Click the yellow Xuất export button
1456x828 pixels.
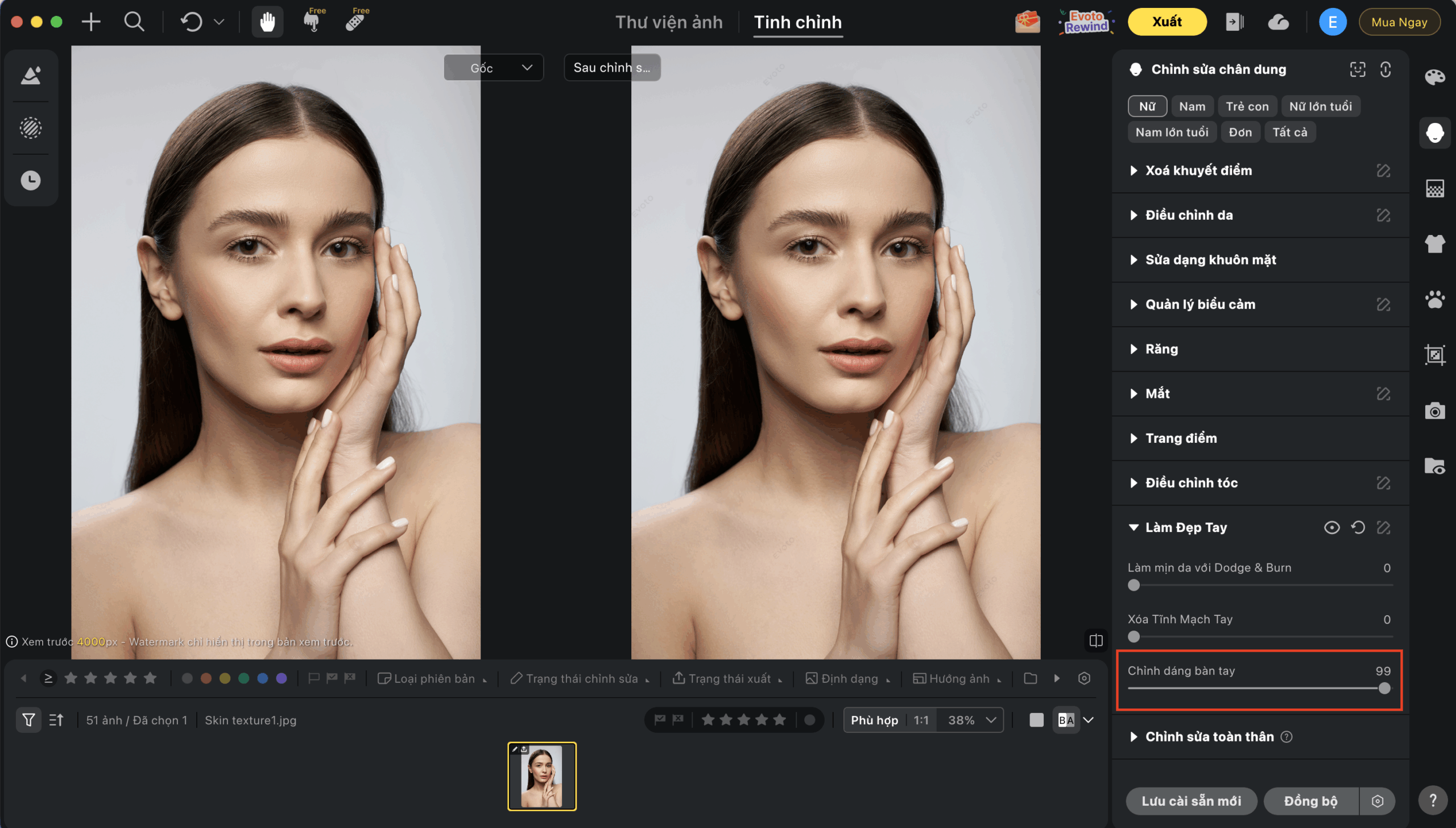pyautogui.click(x=1167, y=22)
